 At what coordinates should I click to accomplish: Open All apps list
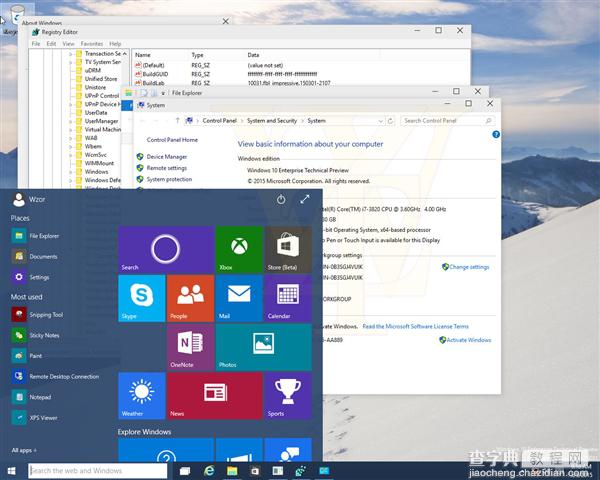point(24,451)
